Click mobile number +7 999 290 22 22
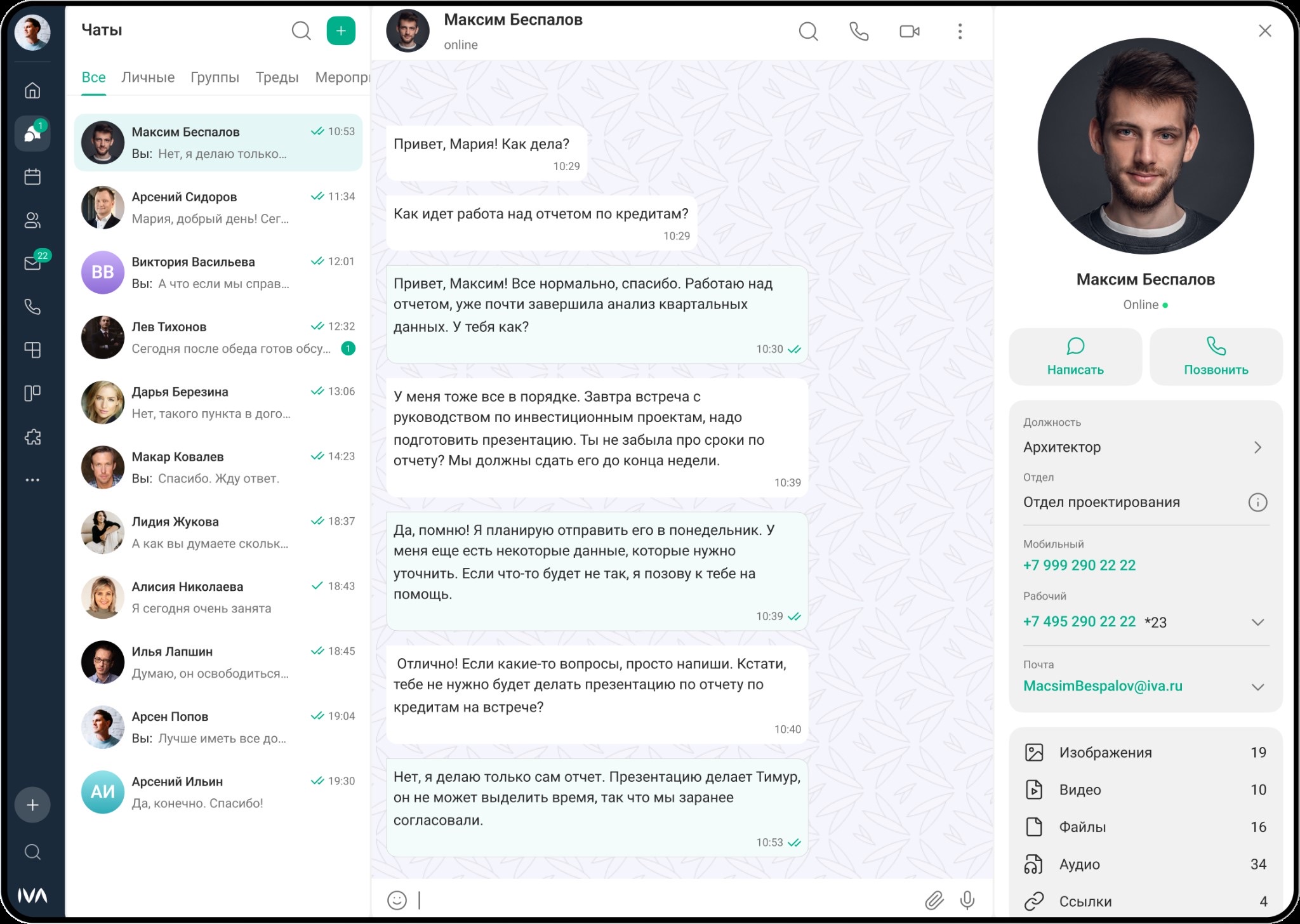 pos(1079,565)
